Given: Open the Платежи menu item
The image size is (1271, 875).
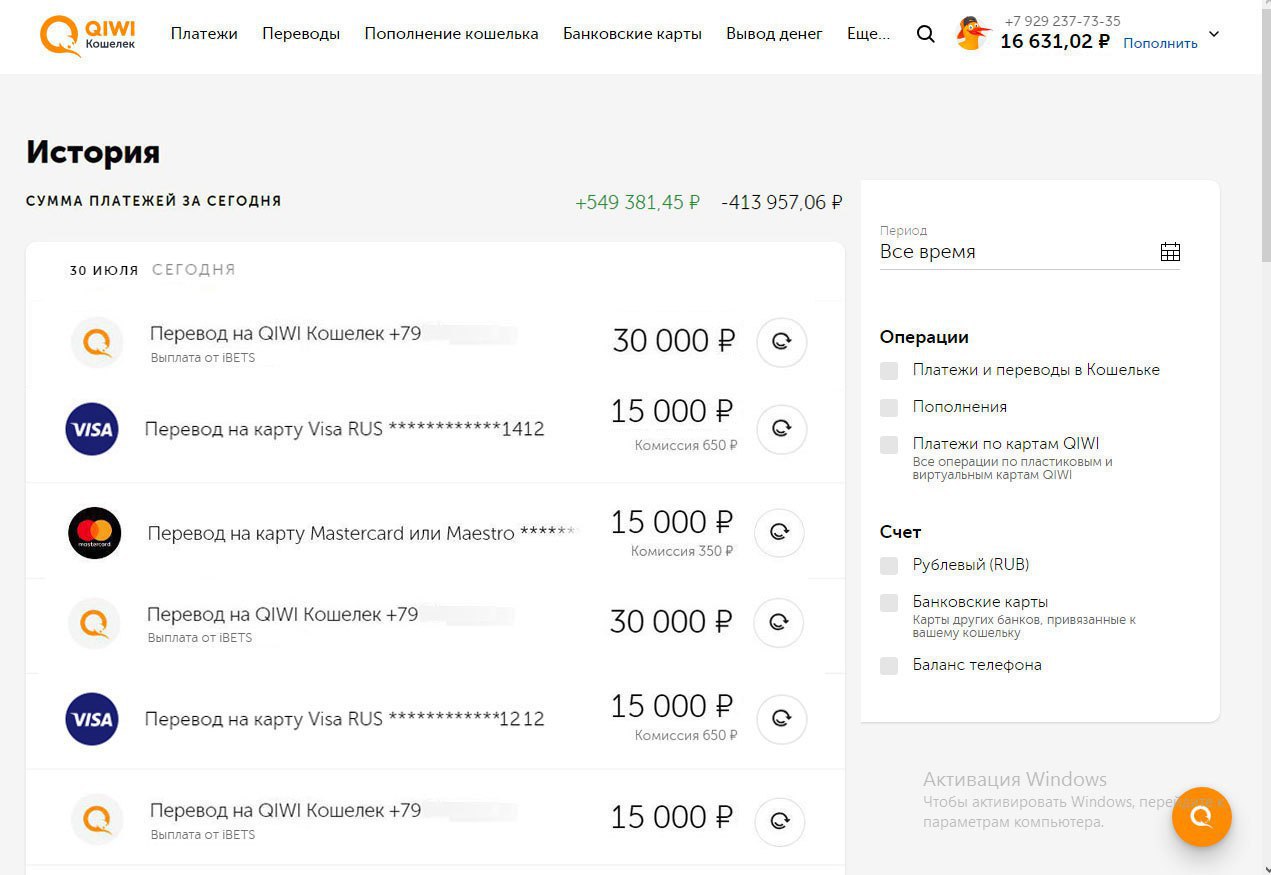Looking at the screenshot, I should (204, 34).
